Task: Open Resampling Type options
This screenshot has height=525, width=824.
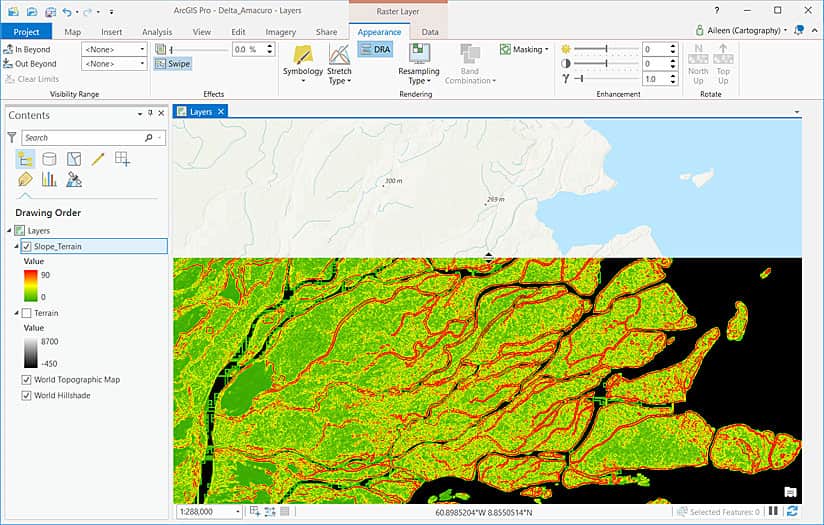Action: [x=418, y=64]
